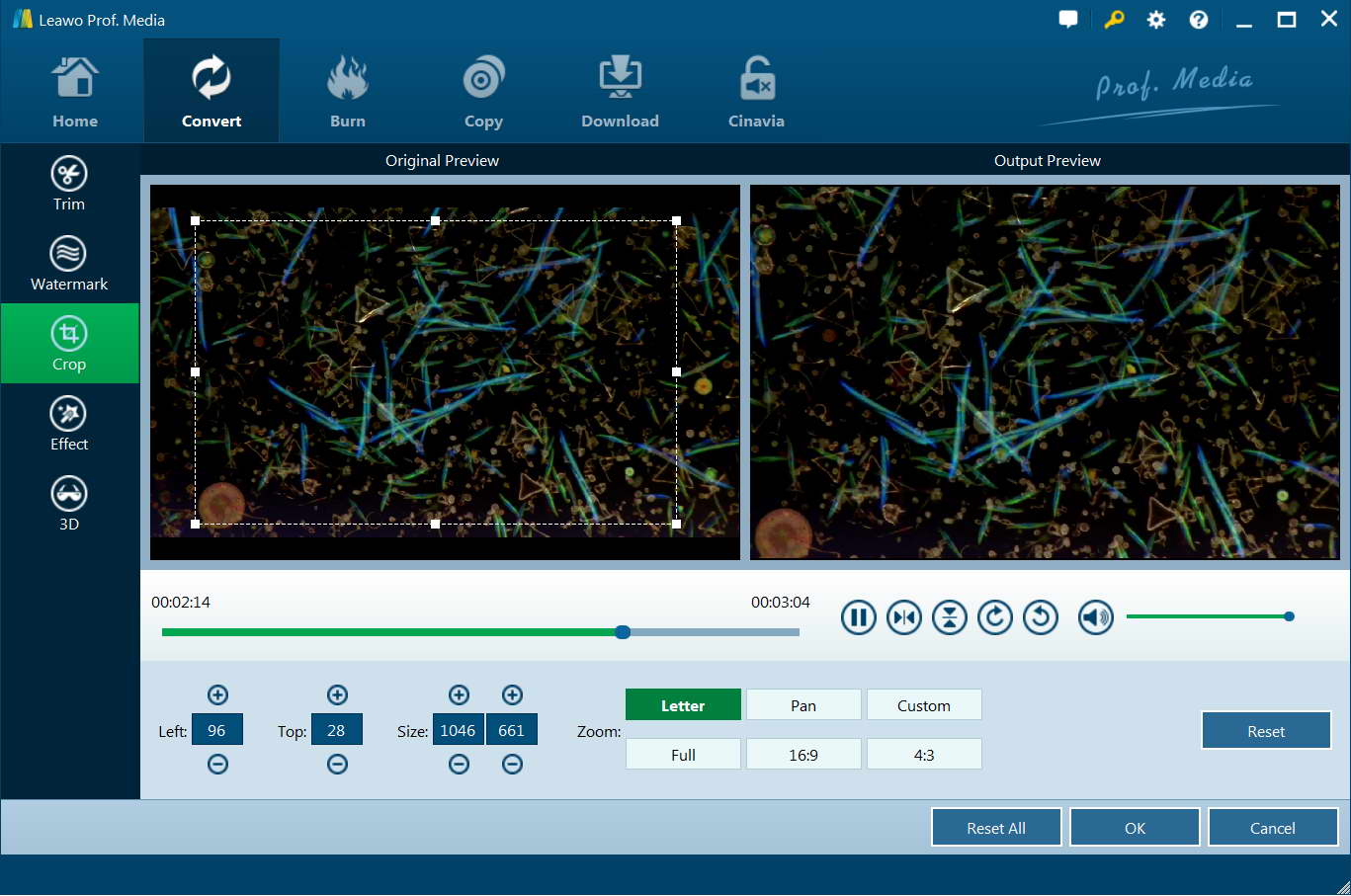Click the playback seek bar handle
The width and height of the screenshot is (1351, 896).
coord(623,632)
